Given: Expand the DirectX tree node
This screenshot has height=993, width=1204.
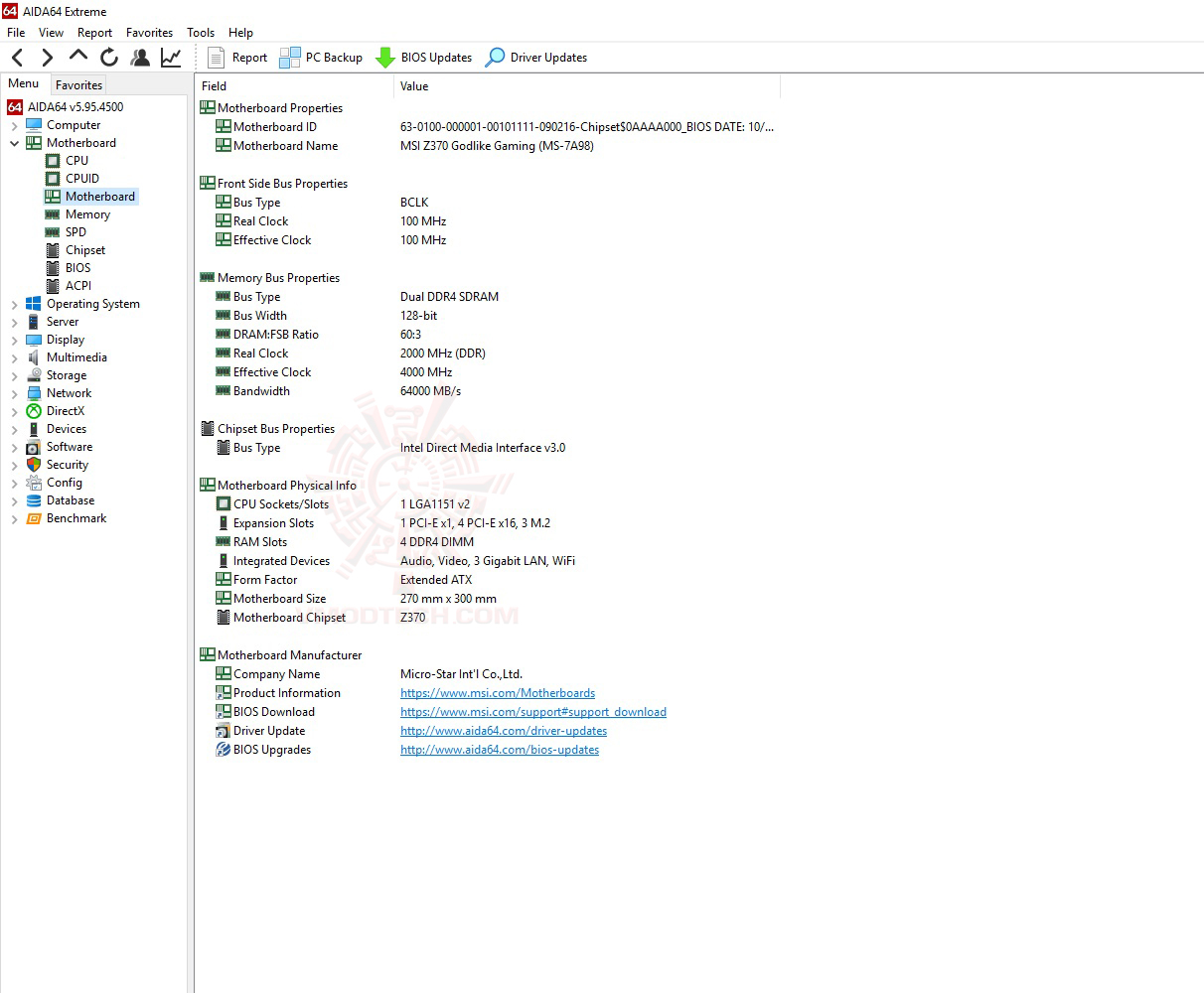Looking at the screenshot, I should coord(14,412).
